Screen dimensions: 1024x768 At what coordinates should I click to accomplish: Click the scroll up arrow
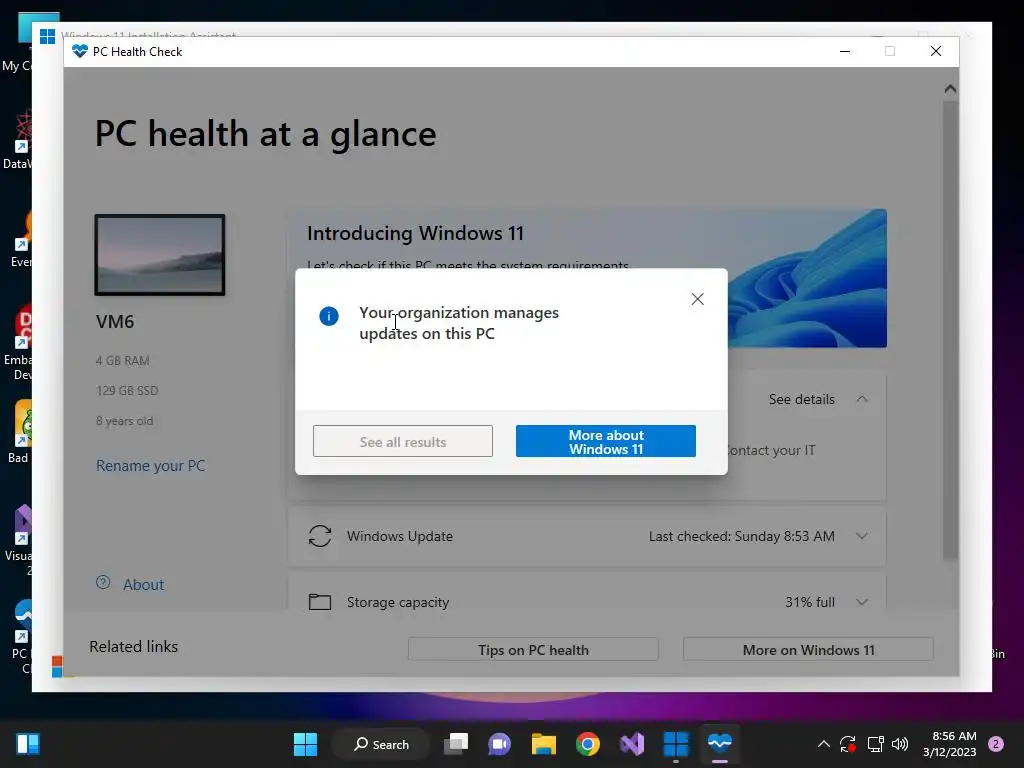[x=950, y=88]
